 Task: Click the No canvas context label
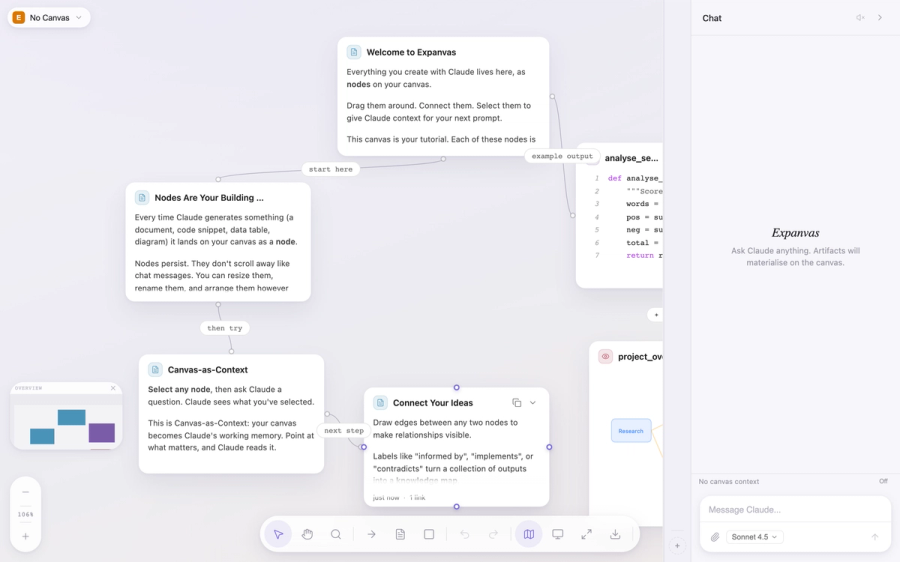pyautogui.click(x=728, y=481)
